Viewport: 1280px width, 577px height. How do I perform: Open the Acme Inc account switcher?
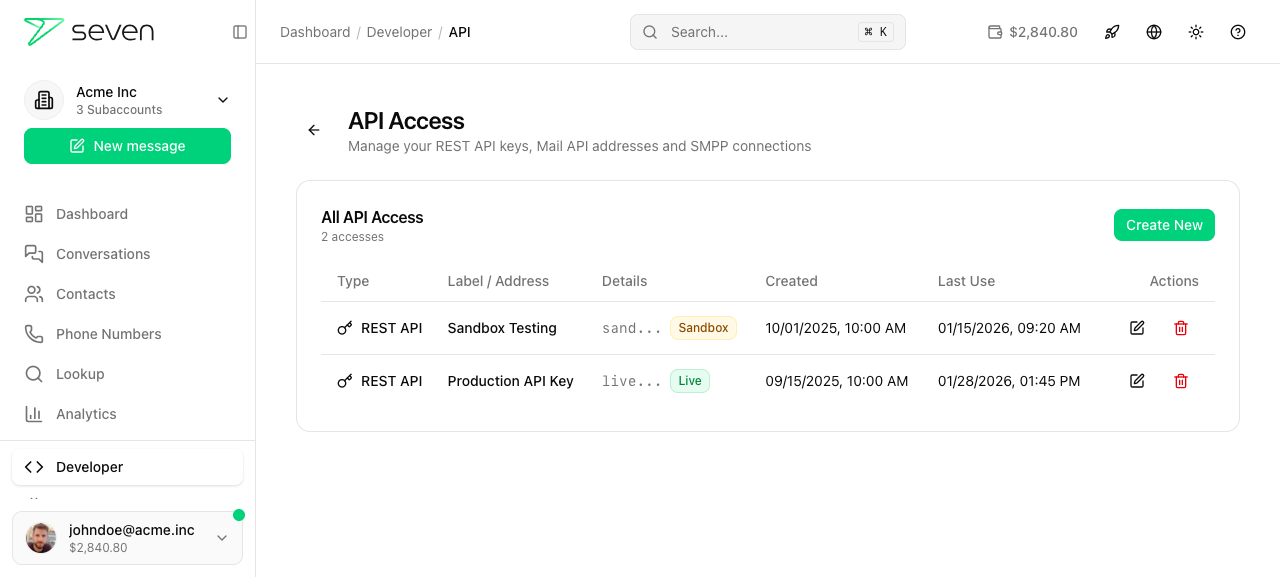tap(127, 100)
